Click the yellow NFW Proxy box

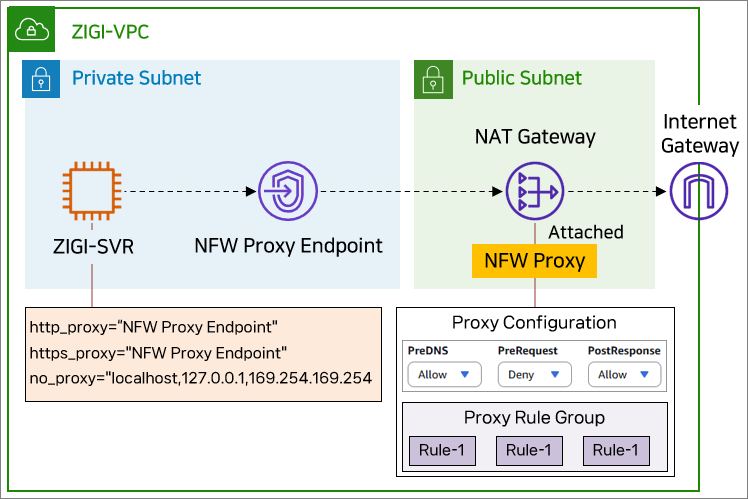[x=534, y=261]
